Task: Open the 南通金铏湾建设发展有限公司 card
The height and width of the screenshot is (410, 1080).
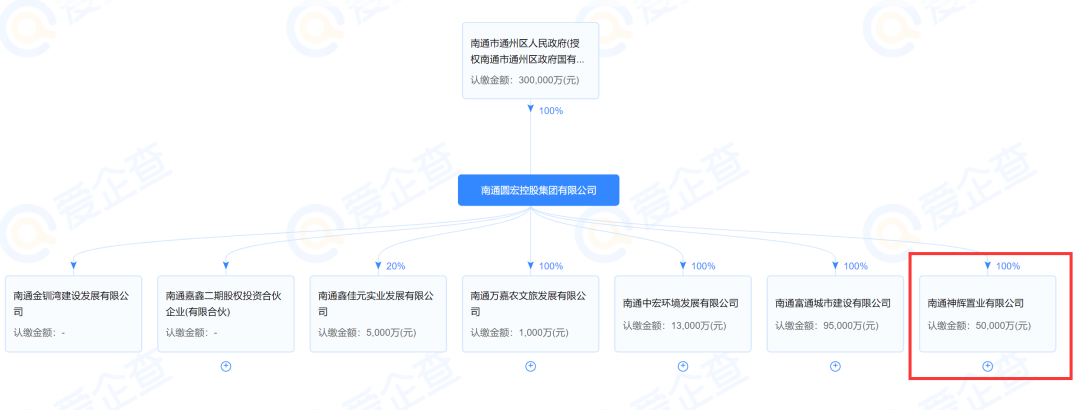Action: 74,314
